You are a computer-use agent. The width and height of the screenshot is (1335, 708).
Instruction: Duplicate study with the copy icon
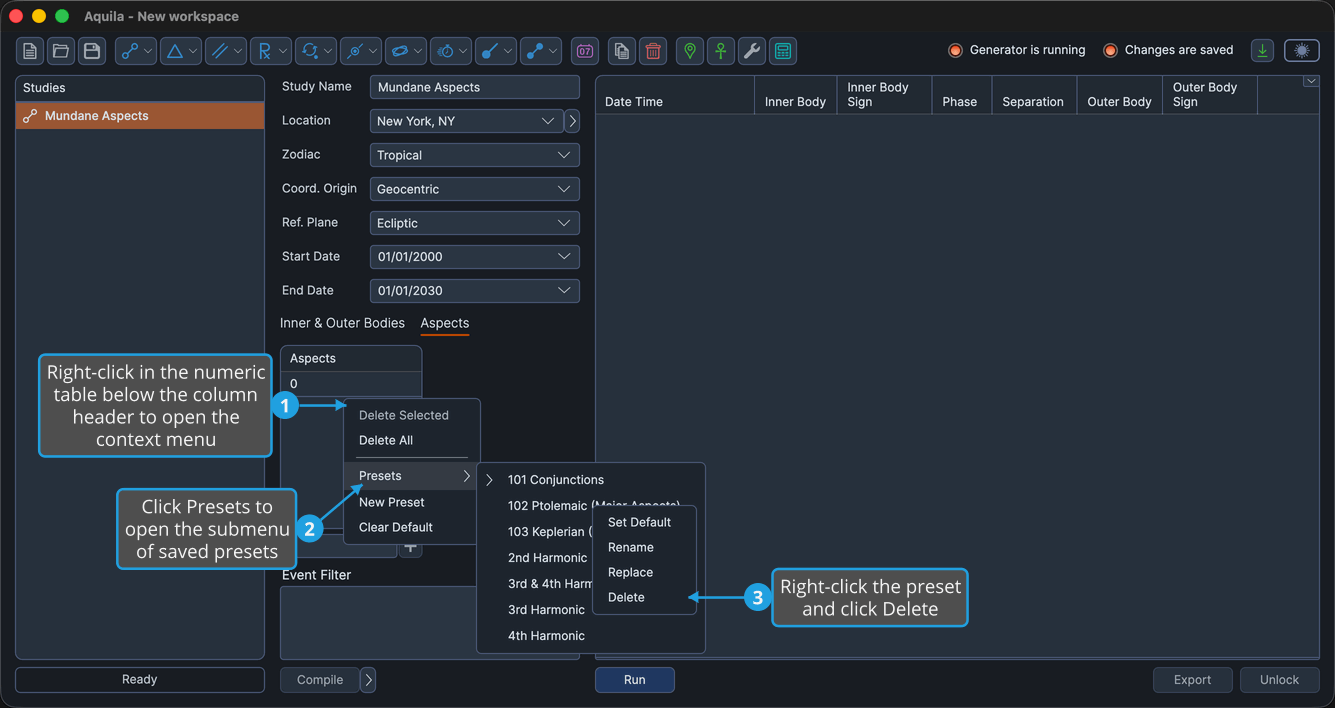(x=622, y=51)
